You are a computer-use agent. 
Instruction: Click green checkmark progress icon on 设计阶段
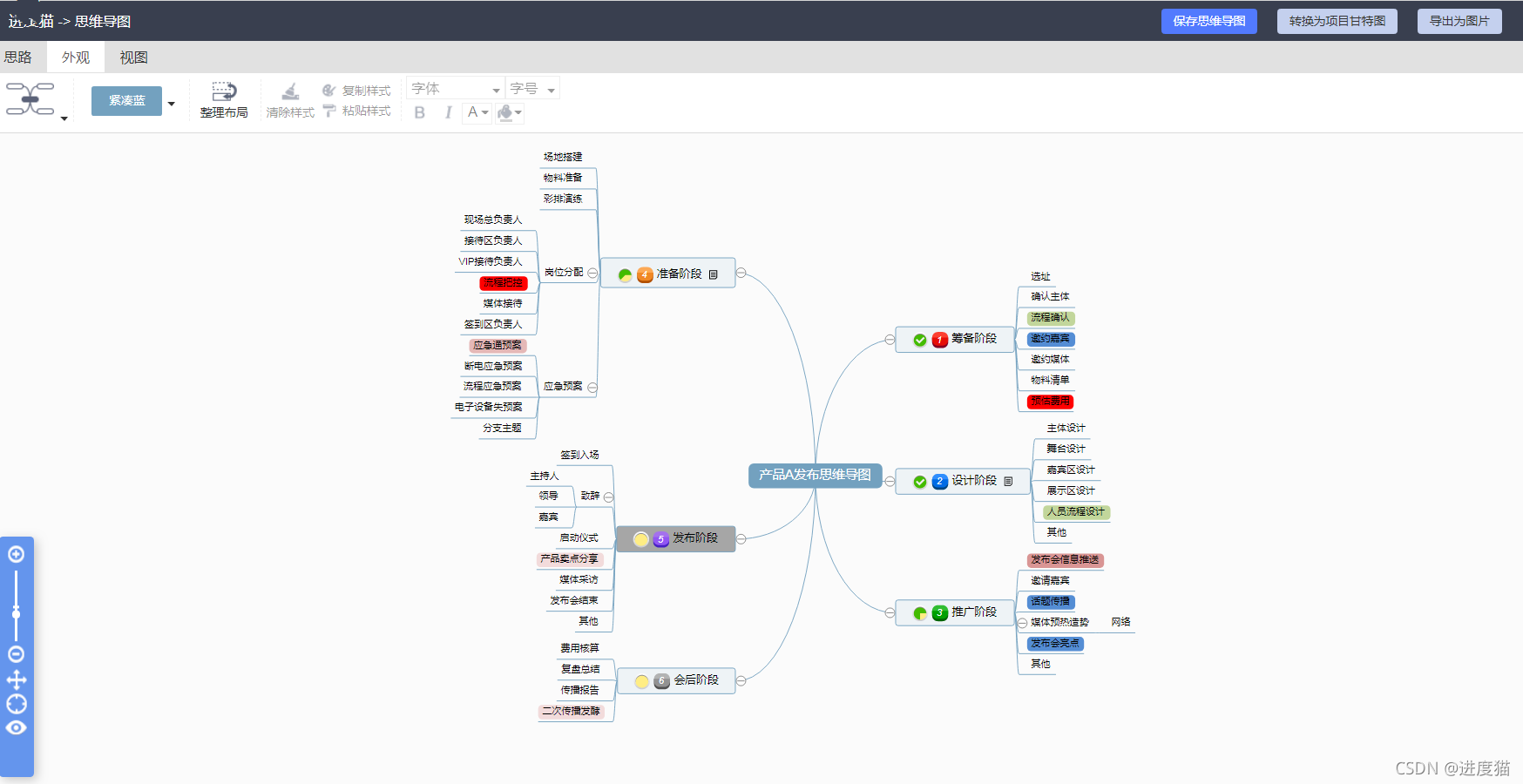coord(920,482)
